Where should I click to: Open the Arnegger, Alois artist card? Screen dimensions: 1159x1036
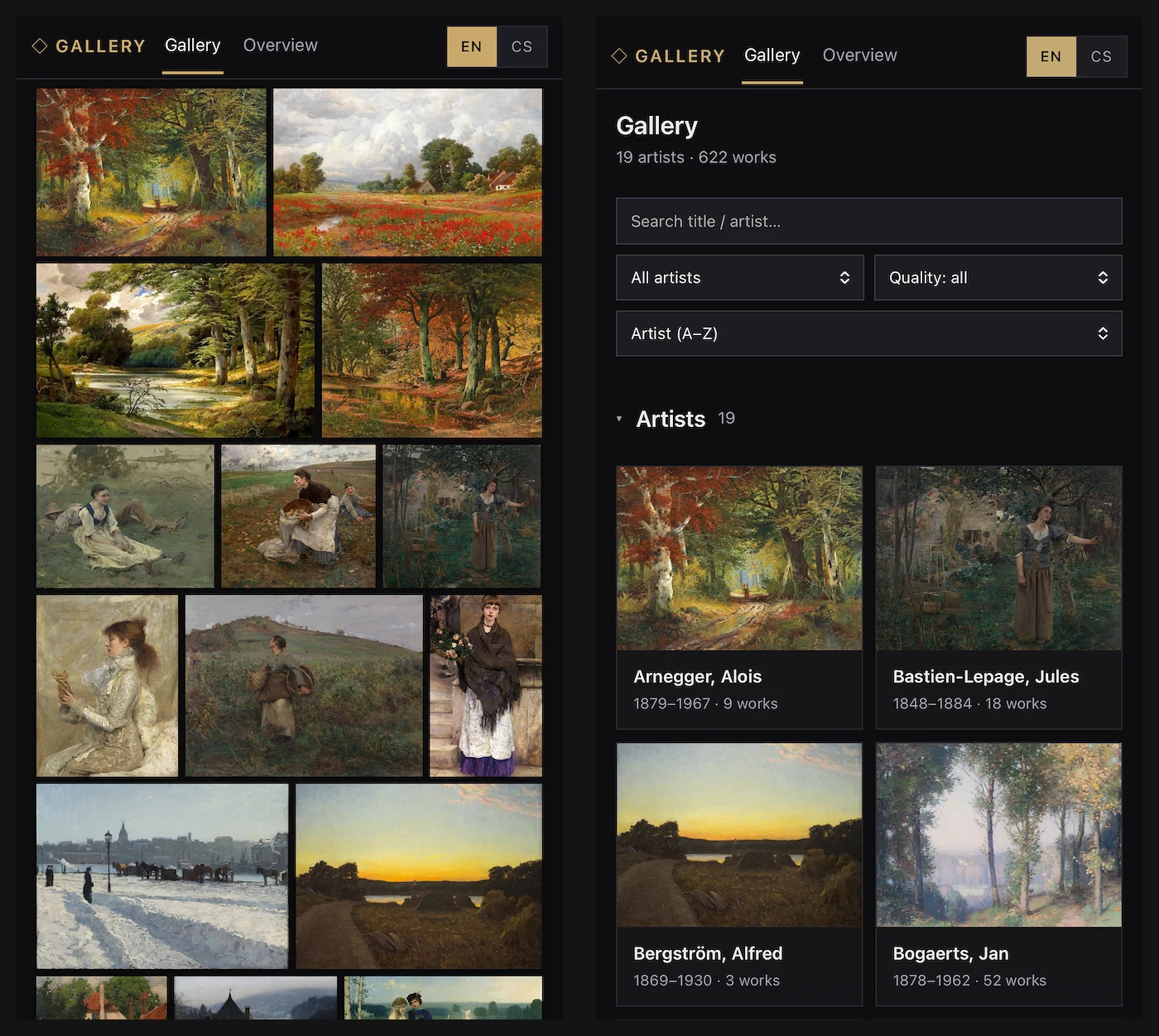[x=739, y=597]
